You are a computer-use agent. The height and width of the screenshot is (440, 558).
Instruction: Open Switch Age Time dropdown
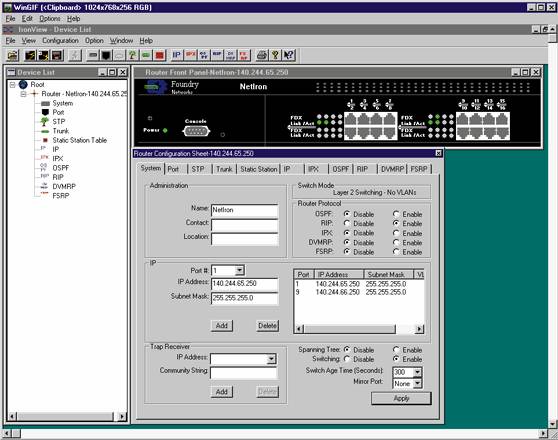point(417,372)
